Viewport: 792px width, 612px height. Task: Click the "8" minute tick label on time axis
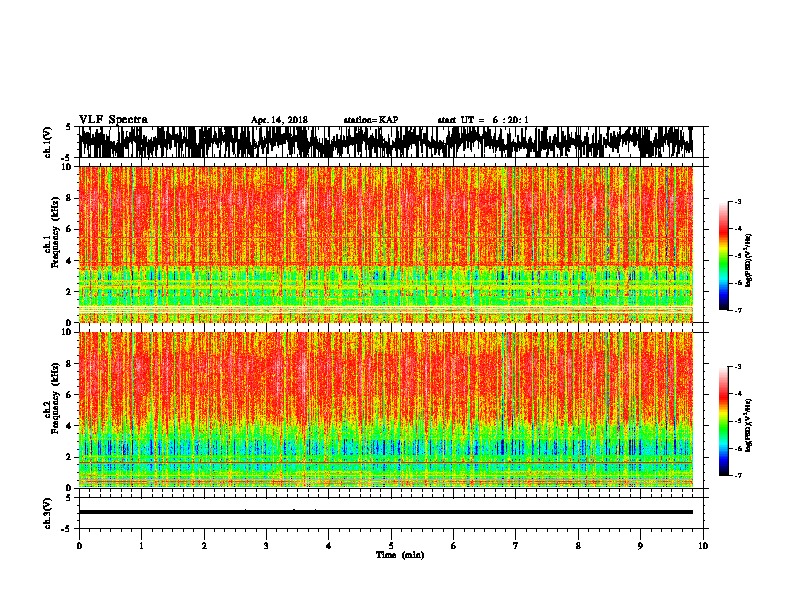[578, 545]
